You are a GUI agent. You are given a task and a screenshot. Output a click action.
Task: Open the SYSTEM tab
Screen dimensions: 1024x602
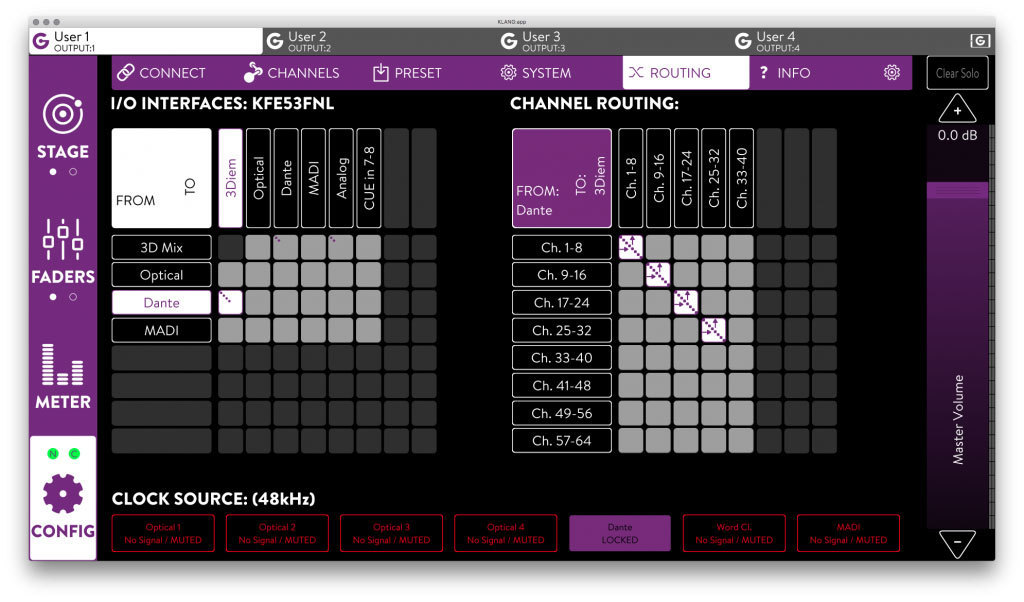(536, 72)
